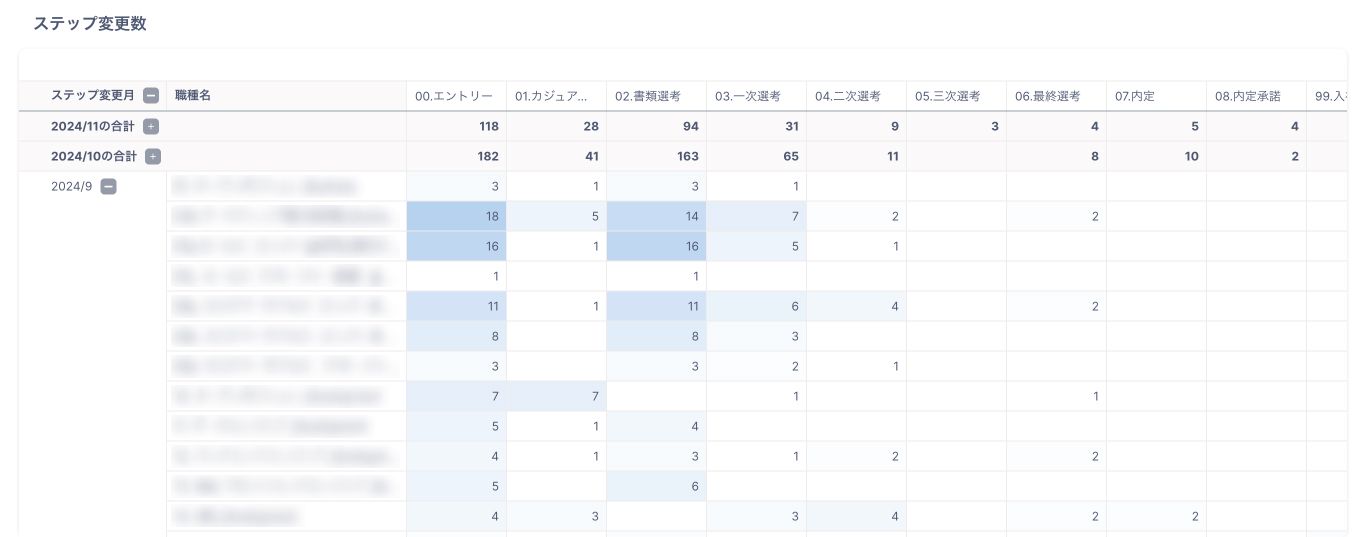This screenshot has height=537, width=1365.
Task: Click the 118 entry total for 2024/11
Action: tap(488, 127)
